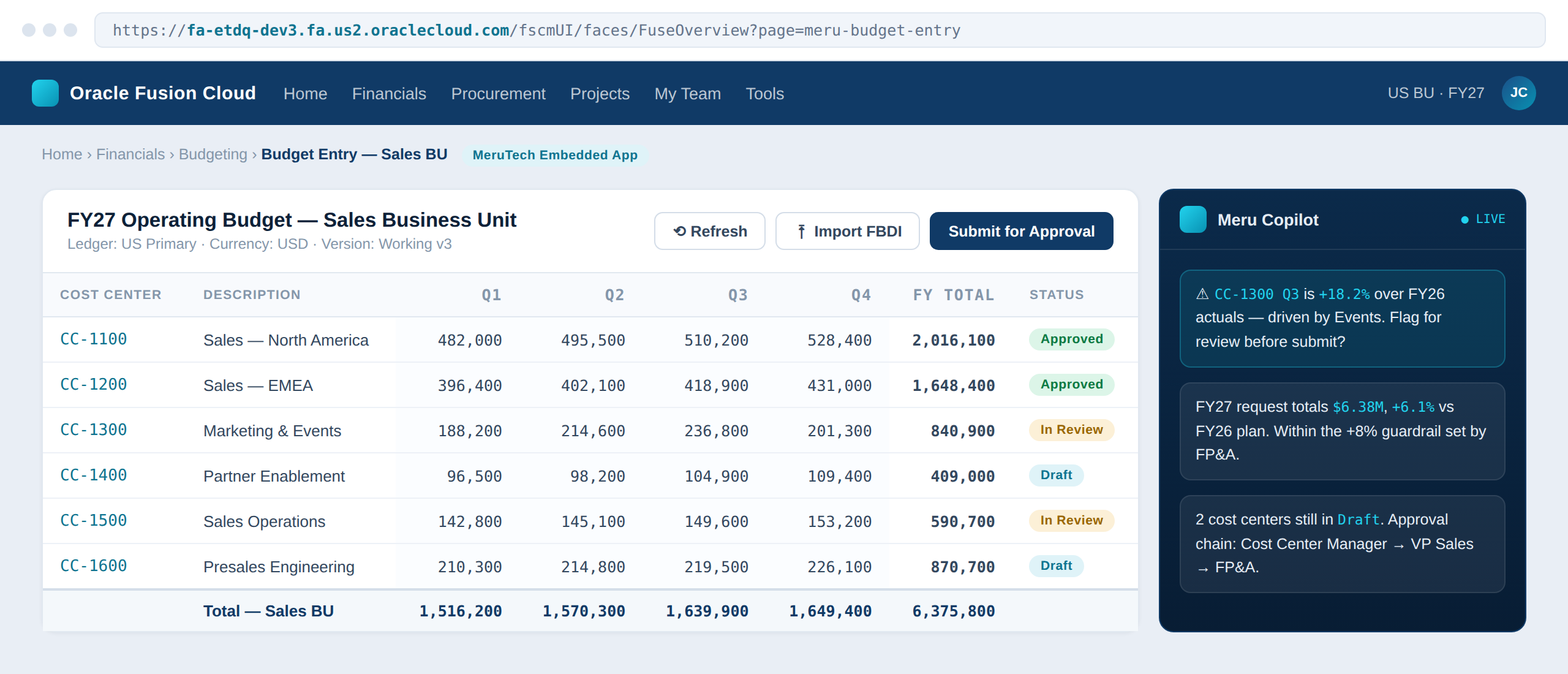Open cost center CC-1600
The image size is (1568, 674).
93,566
